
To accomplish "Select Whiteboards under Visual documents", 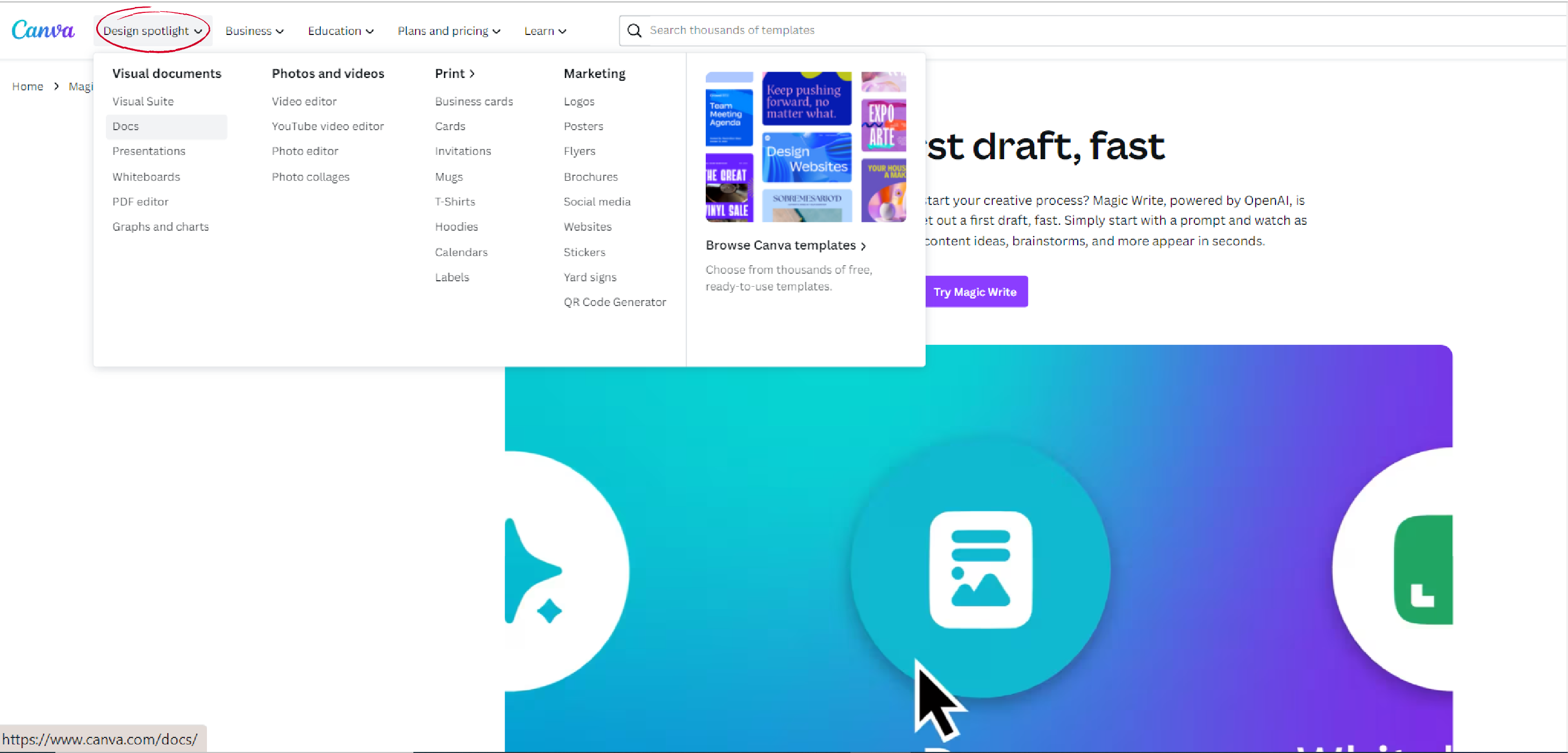I will [146, 176].
